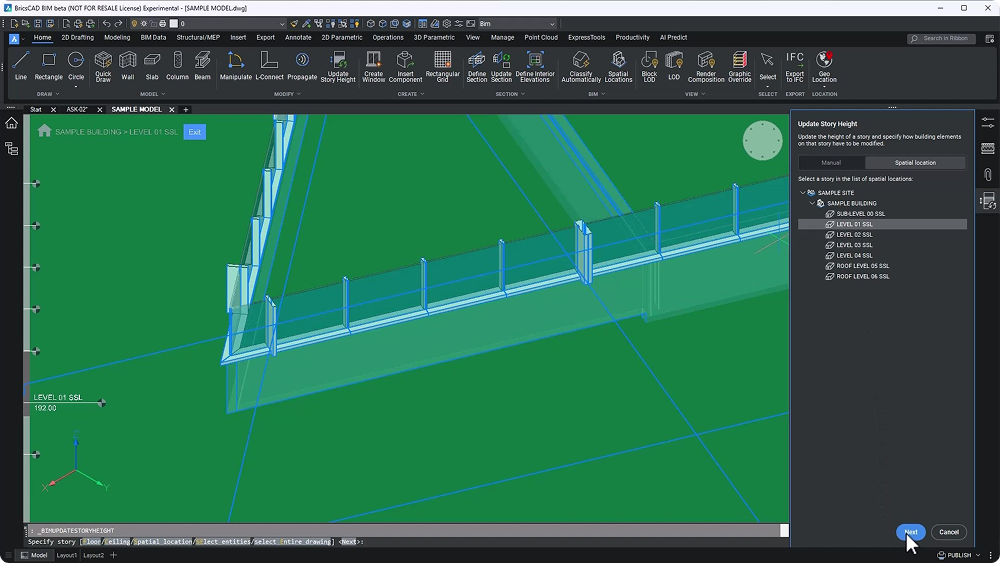
Task: Open Spatial Locations tool
Action: (618, 66)
